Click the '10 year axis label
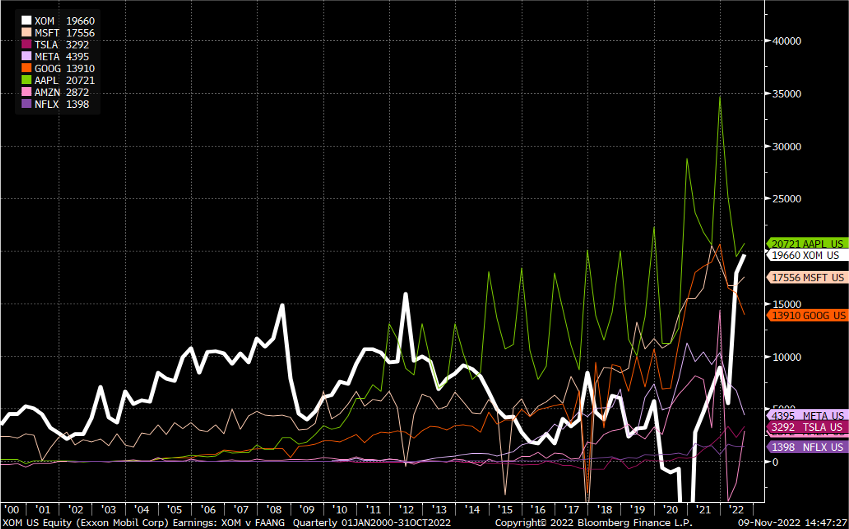The height and width of the screenshot is (529, 849). pyautogui.click(x=341, y=510)
